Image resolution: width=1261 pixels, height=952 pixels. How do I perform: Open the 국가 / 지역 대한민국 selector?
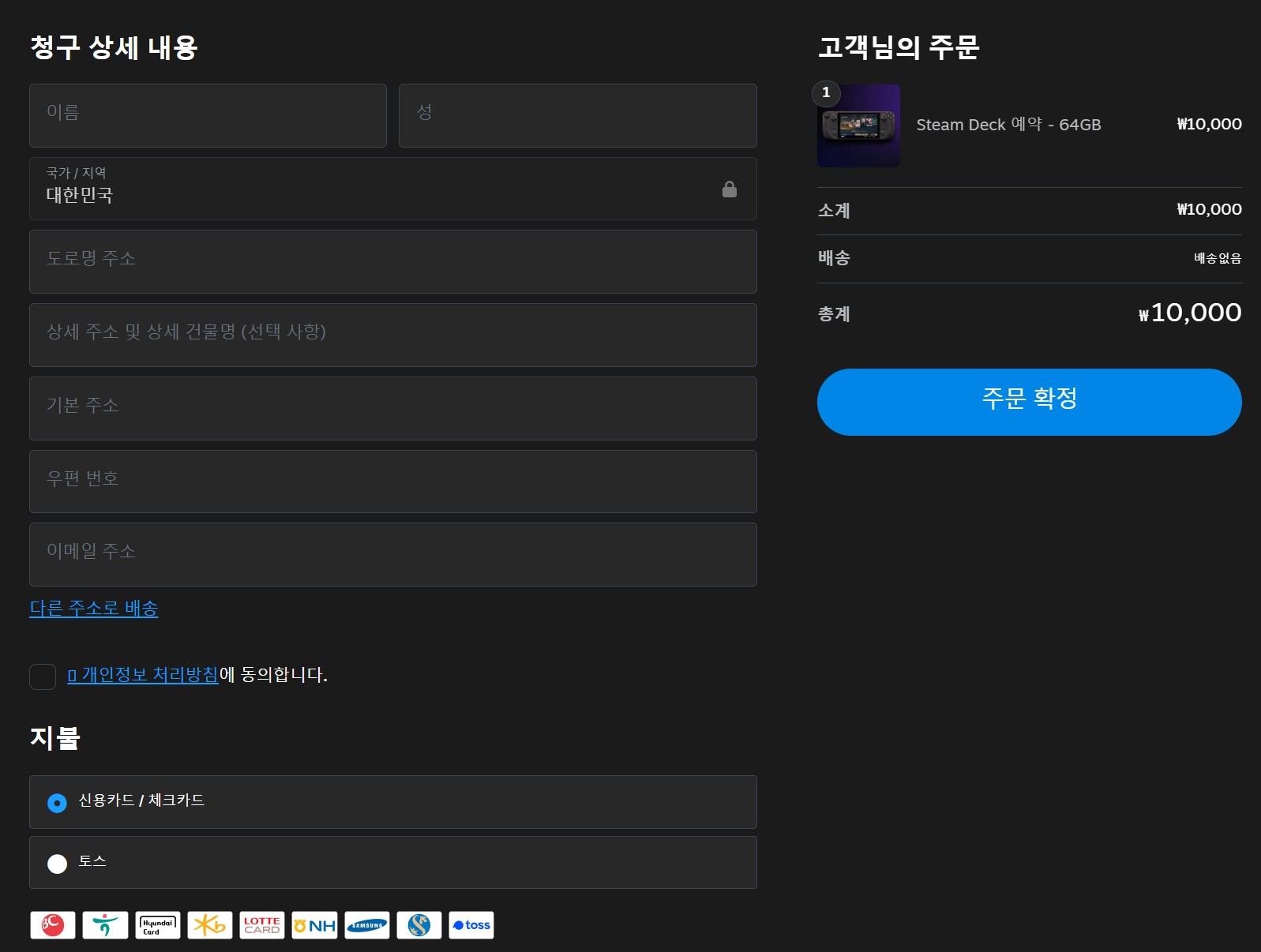click(393, 189)
